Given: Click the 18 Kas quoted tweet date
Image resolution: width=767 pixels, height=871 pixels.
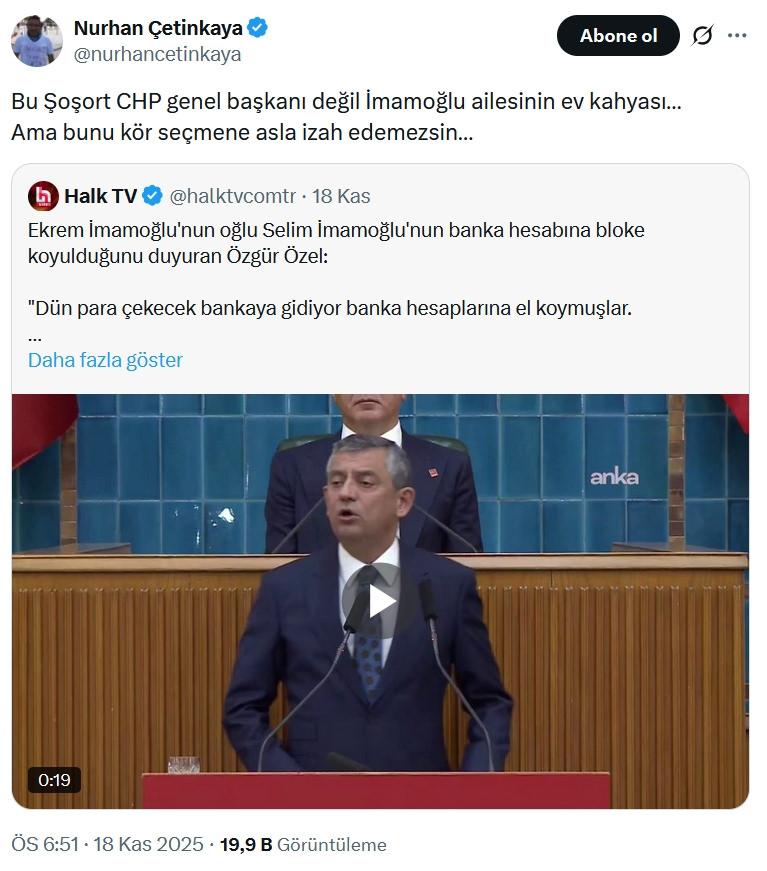Looking at the screenshot, I should (341, 196).
